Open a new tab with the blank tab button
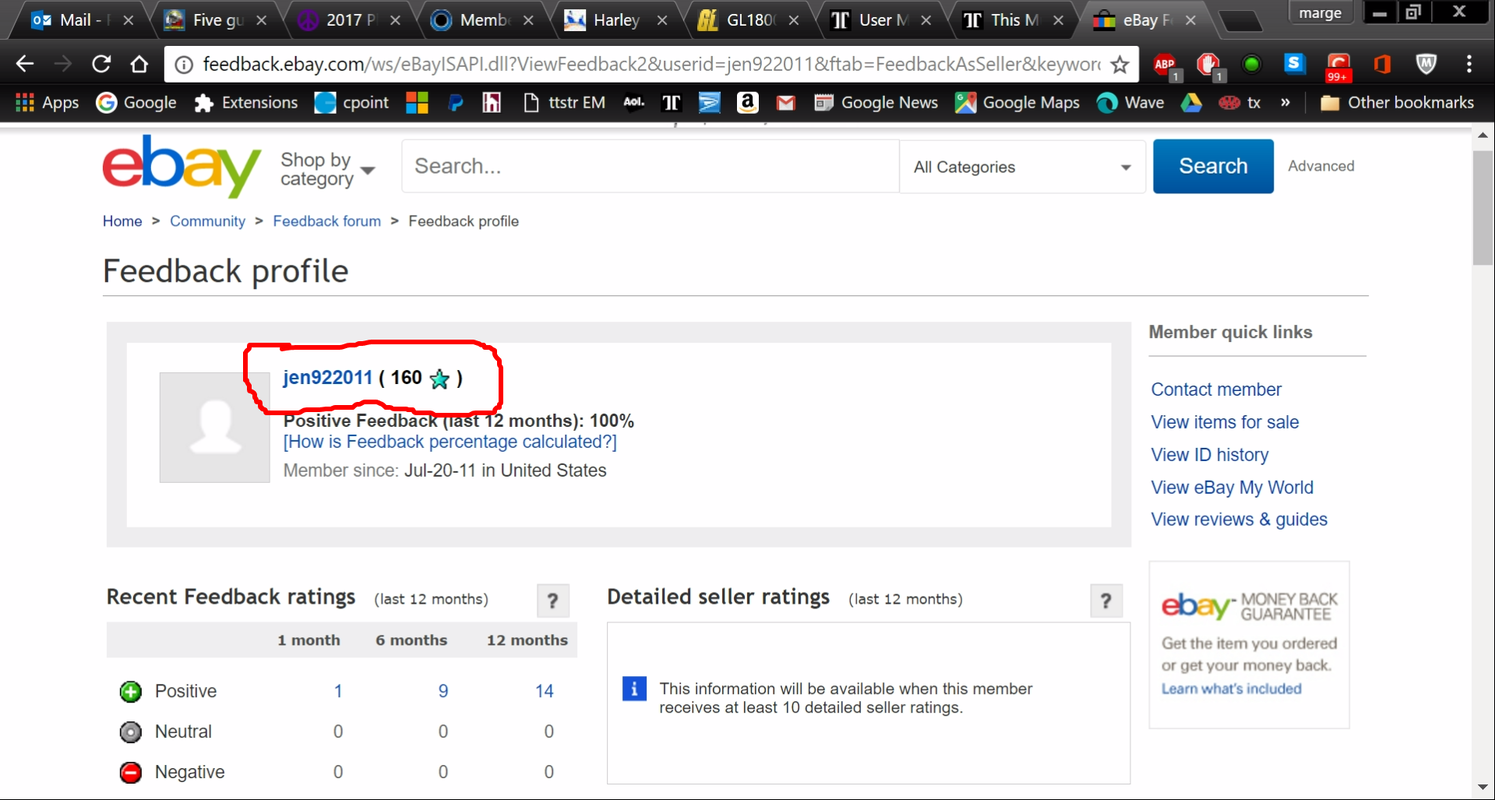Screen dimensions: 1495x800 [x=1240, y=22]
